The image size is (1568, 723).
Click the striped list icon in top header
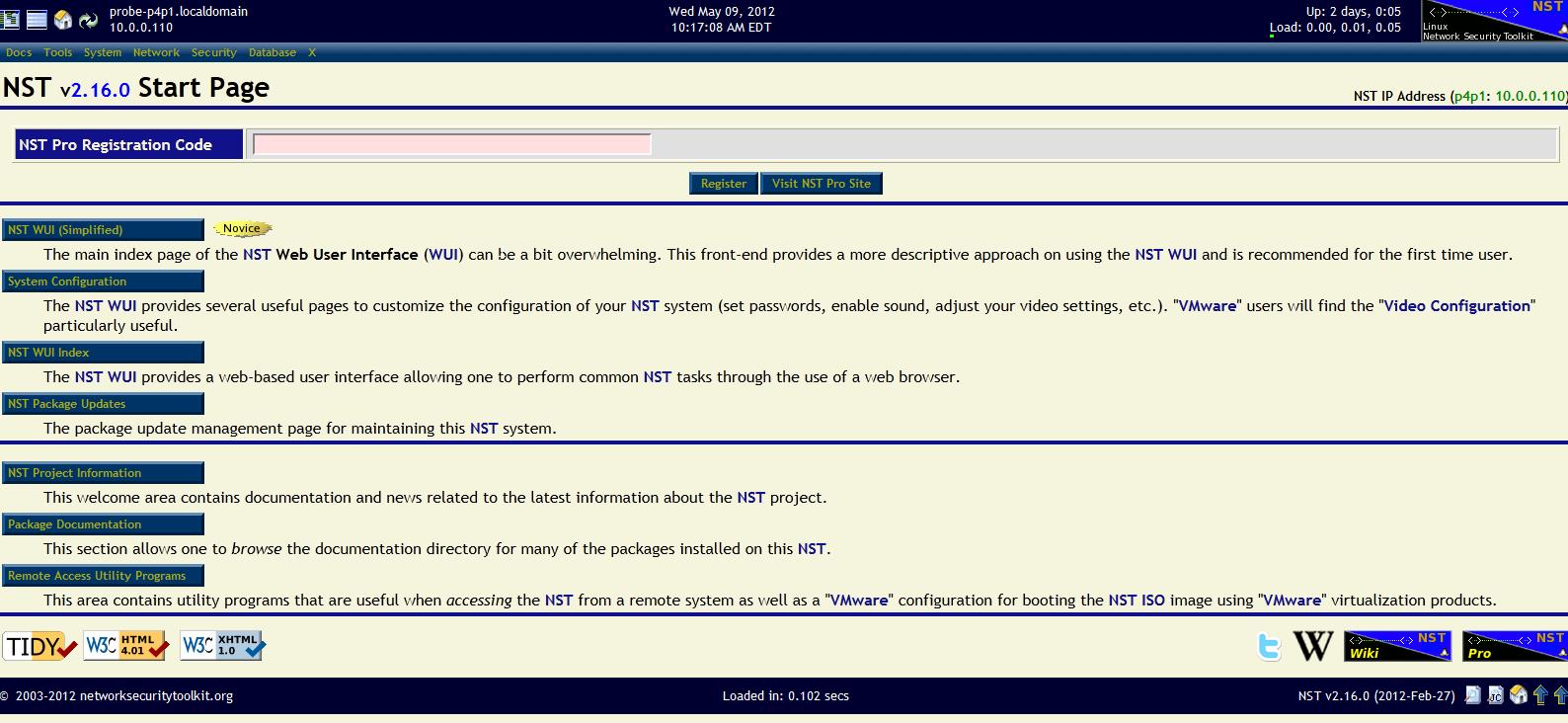point(37,20)
